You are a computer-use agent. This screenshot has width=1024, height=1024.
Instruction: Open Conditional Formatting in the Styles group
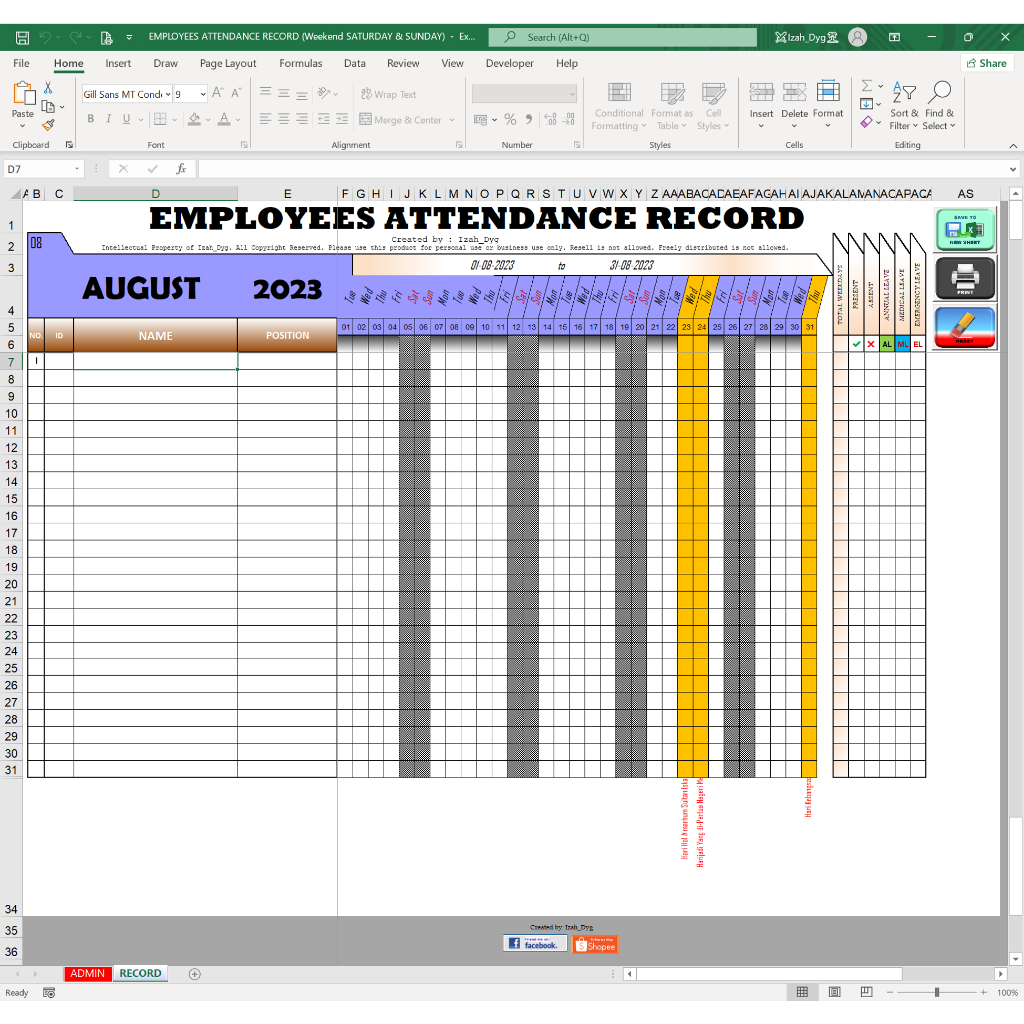618,107
